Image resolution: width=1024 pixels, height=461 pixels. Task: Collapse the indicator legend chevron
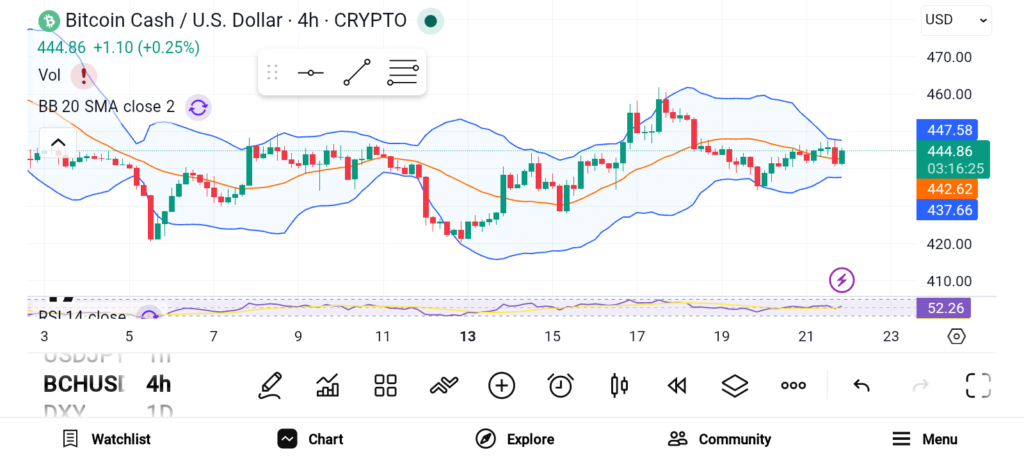pyautogui.click(x=57, y=143)
